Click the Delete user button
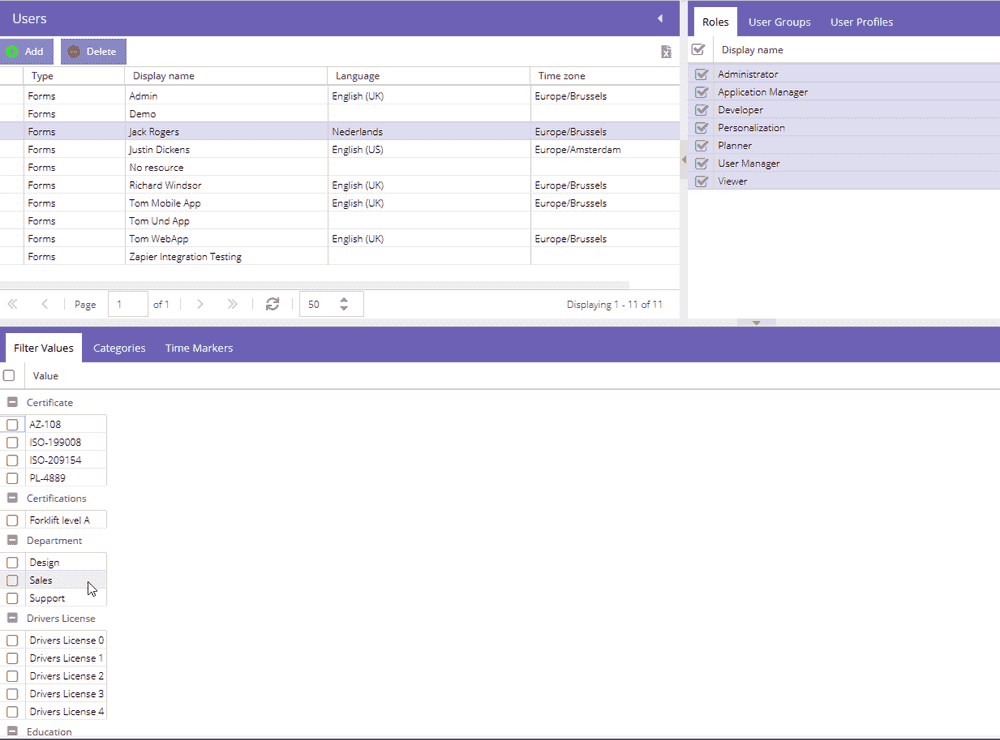Screen dimensions: 1000x740 94,52
